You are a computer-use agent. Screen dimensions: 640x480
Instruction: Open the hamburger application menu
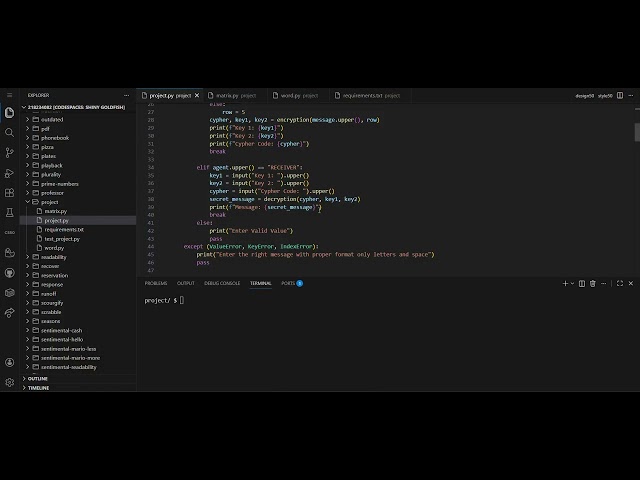click(9, 95)
